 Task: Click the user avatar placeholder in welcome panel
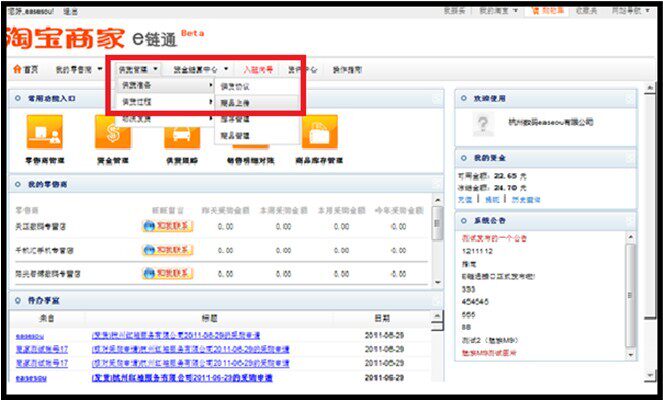484,124
